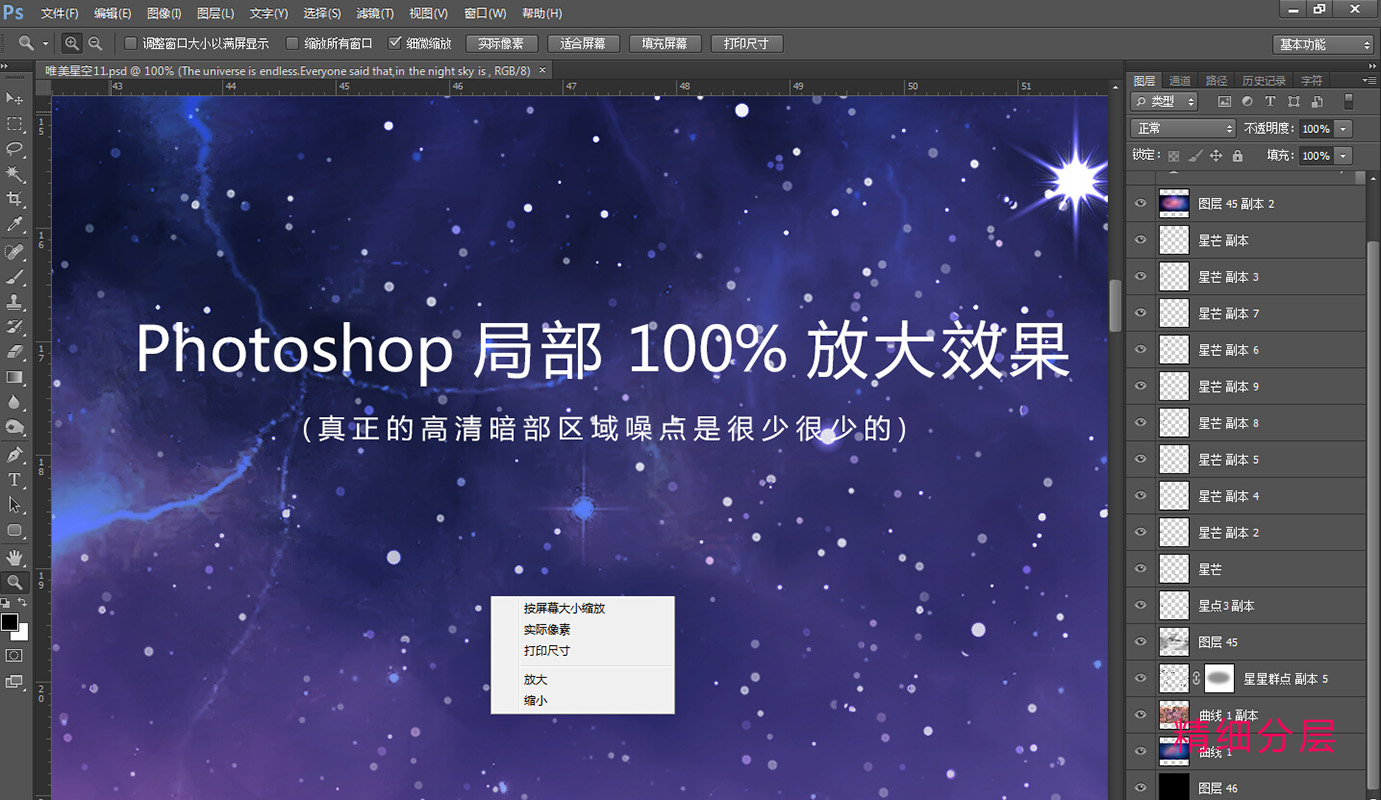Image resolution: width=1381 pixels, height=800 pixels.
Task: Select the Rounded Rectangle shape tool
Action: pos(15,530)
